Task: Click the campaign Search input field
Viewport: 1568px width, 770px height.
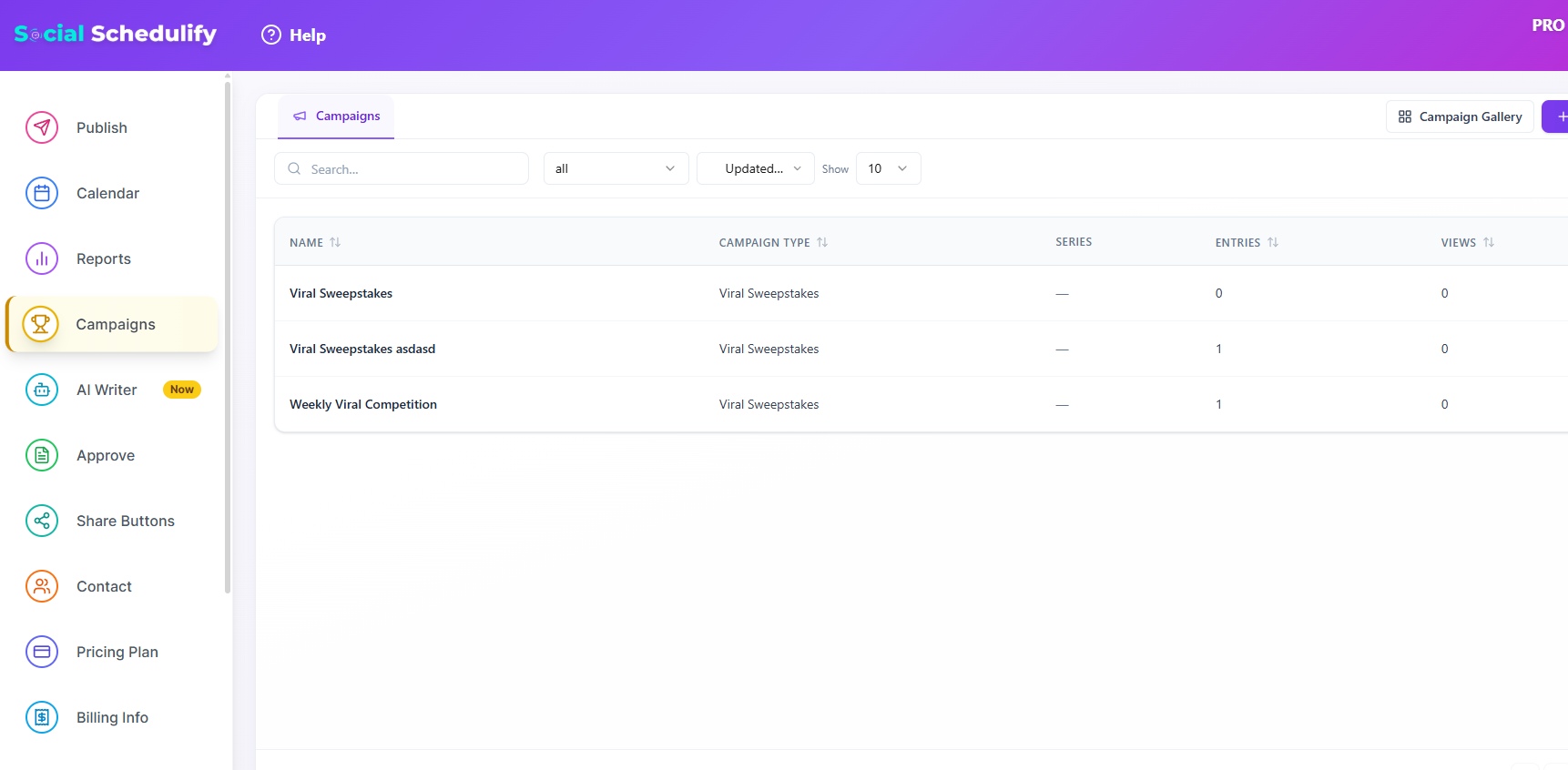Action: click(412, 169)
